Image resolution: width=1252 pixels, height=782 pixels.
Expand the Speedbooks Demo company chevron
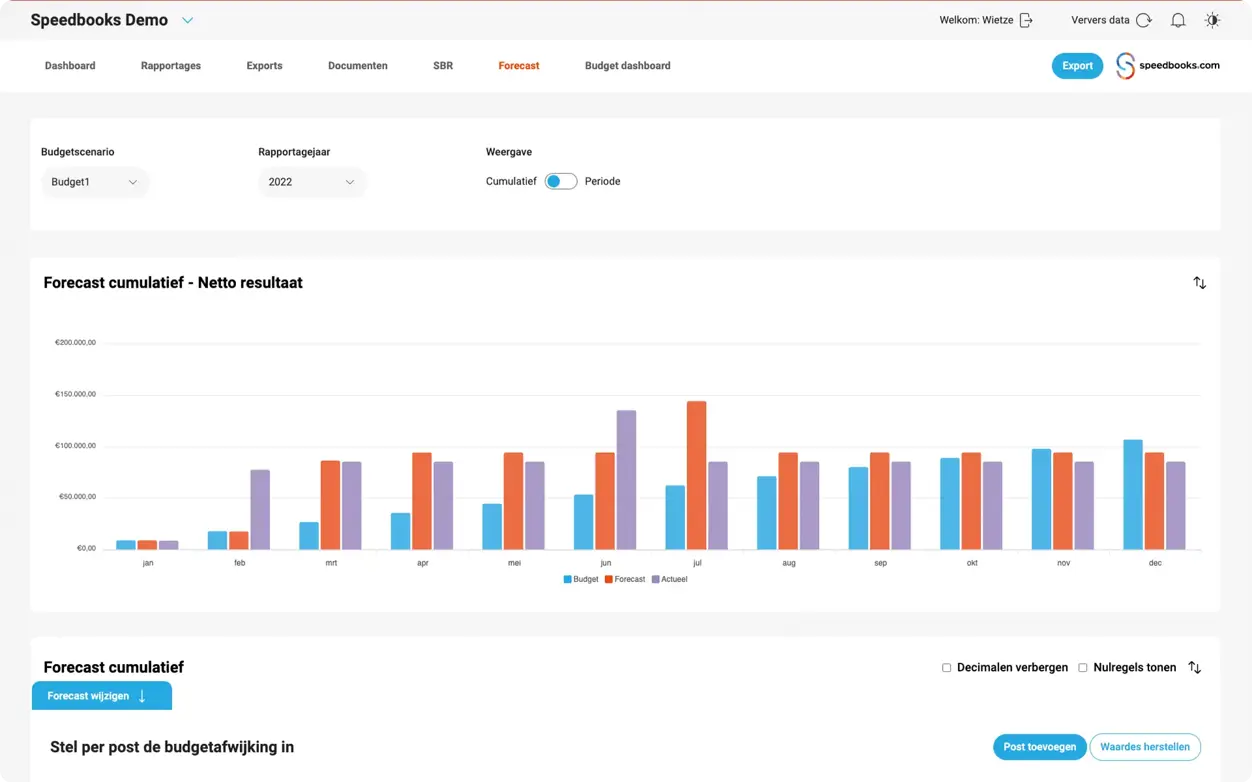187,20
